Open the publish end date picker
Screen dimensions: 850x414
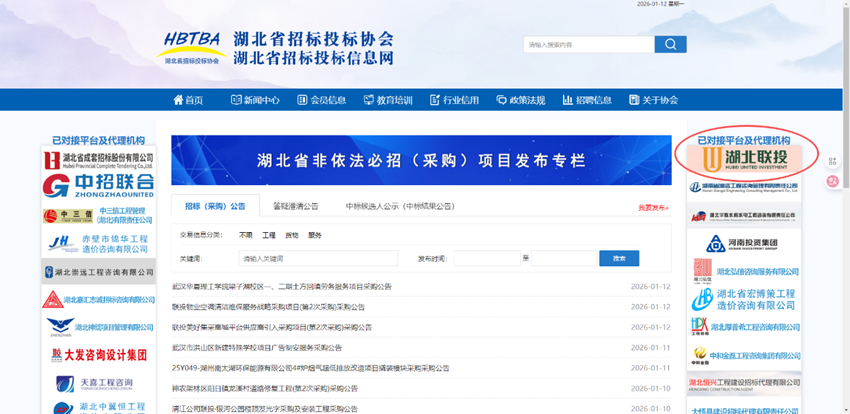[x=562, y=258]
